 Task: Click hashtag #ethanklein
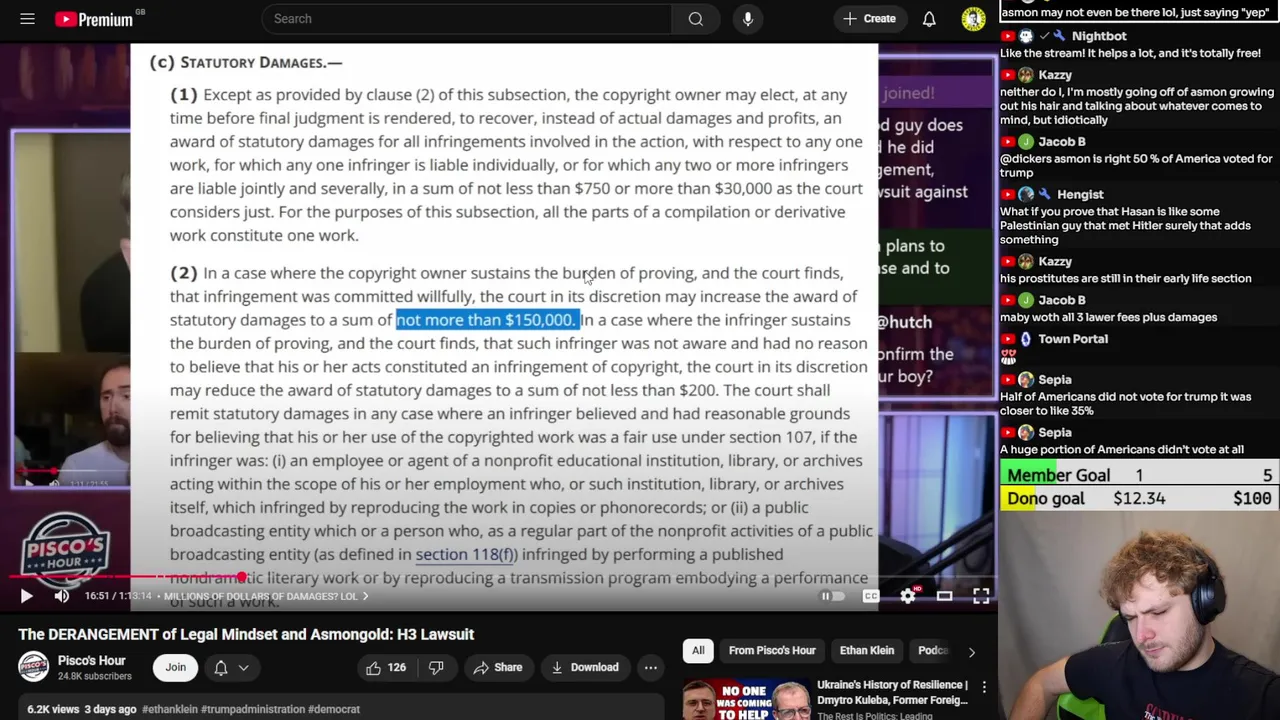(172, 709)
